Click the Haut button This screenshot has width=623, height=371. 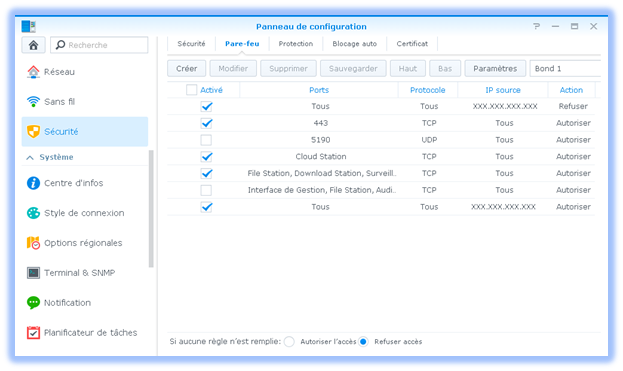pos(408,68)
